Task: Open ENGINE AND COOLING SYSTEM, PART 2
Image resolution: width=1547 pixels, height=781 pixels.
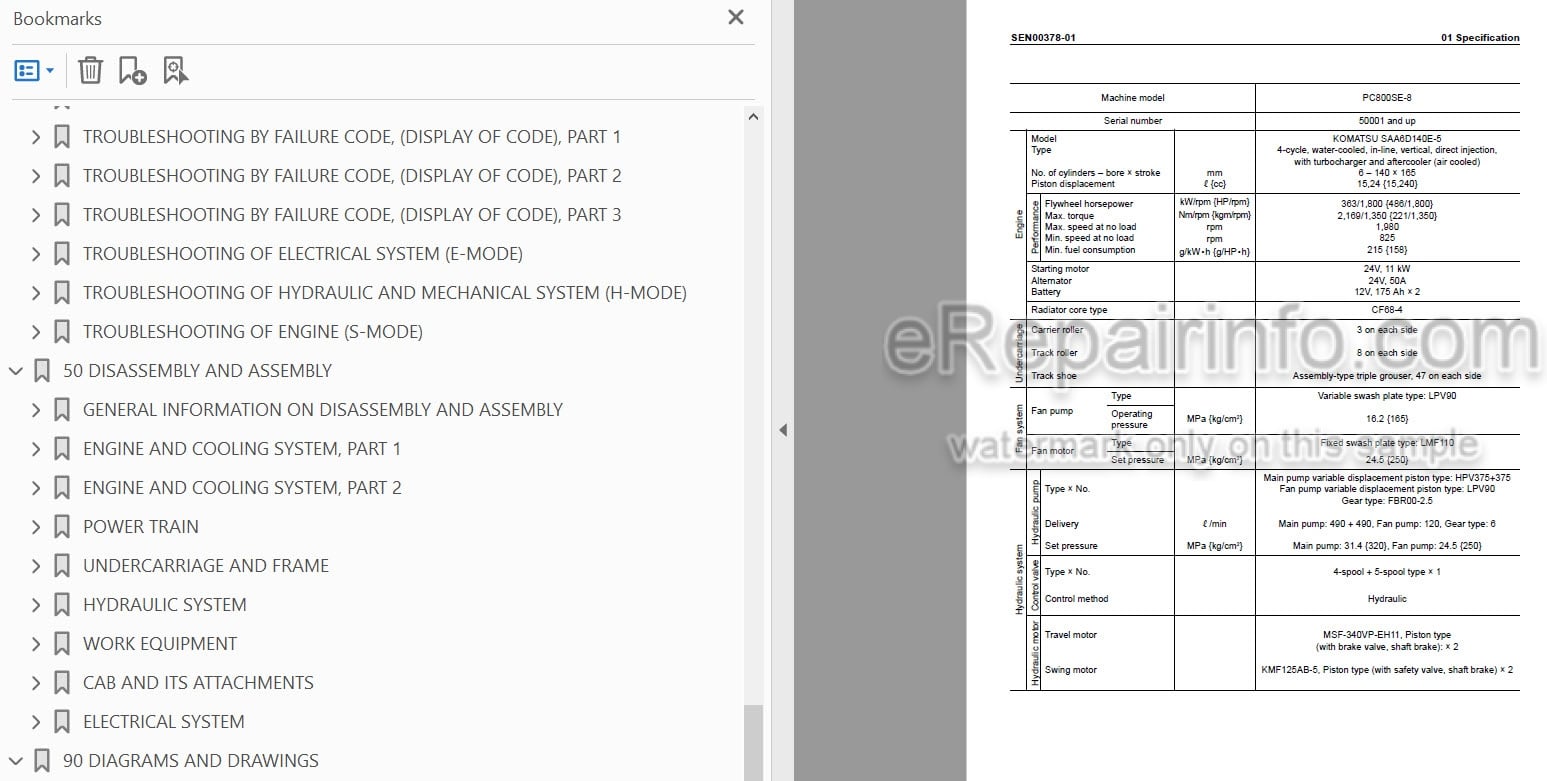Action: 242,488
